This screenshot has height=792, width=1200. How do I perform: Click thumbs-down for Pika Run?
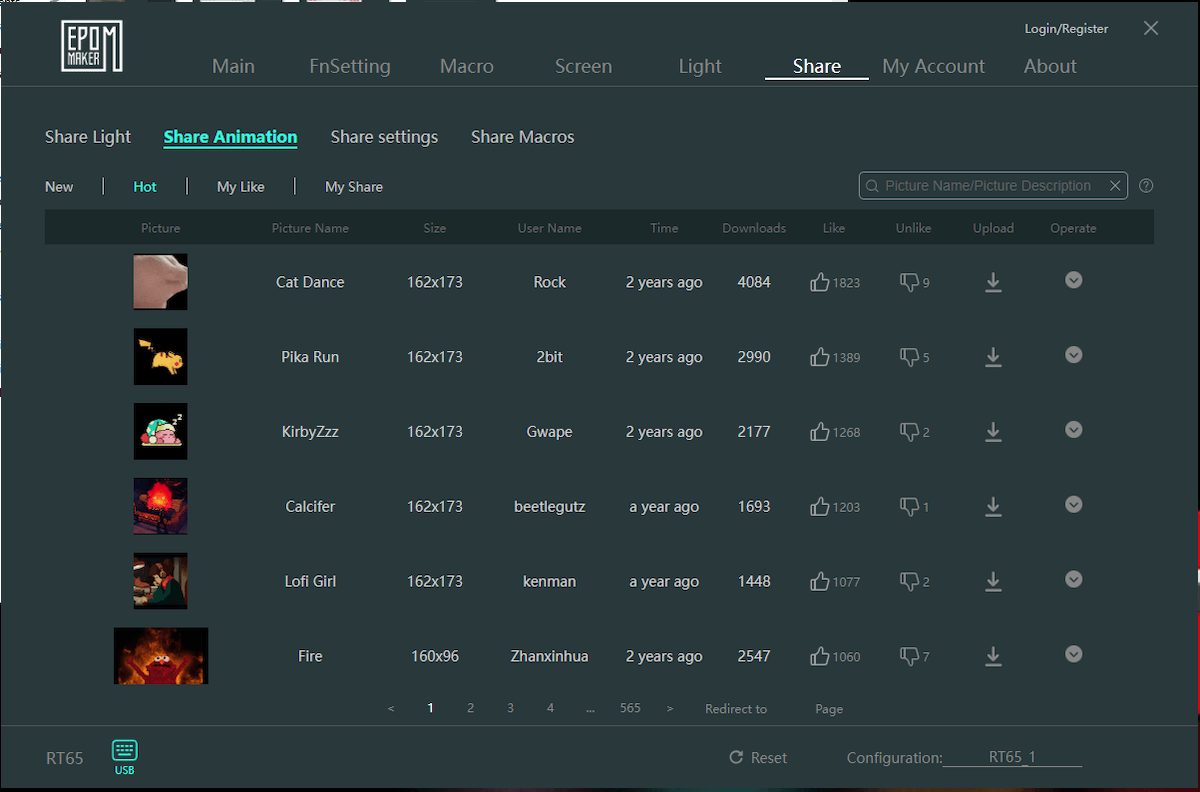pos(909,357)
